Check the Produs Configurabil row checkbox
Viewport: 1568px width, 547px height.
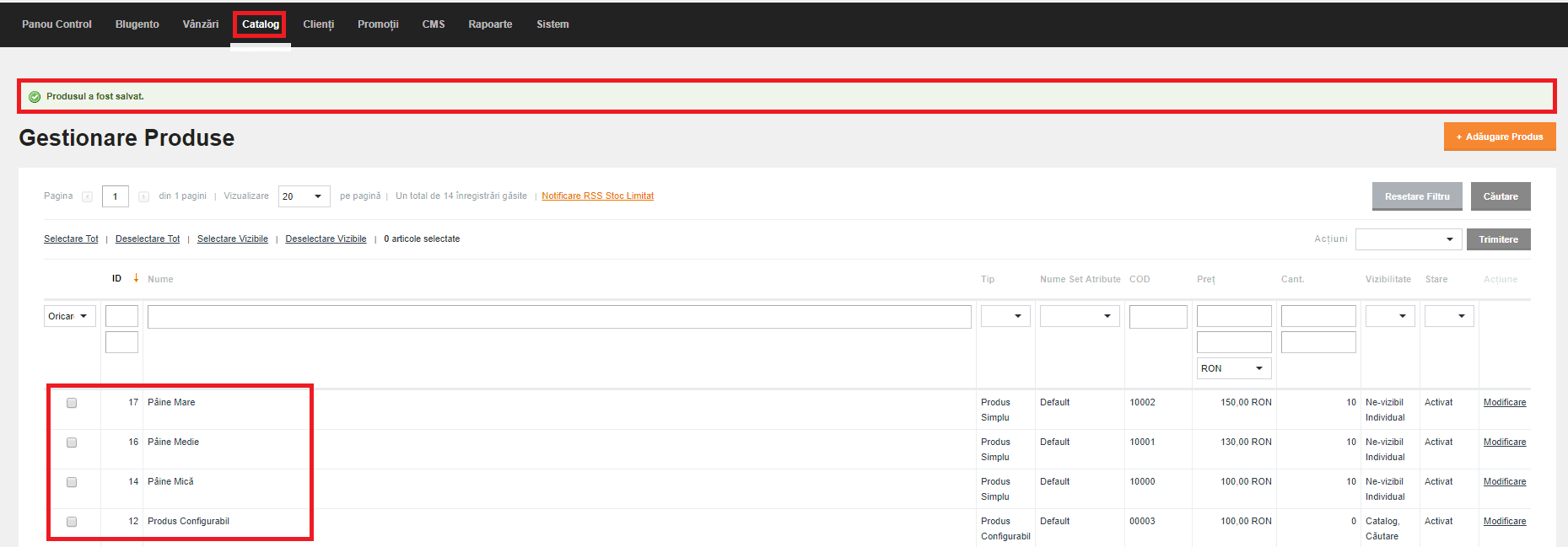(x=72, y=522)
